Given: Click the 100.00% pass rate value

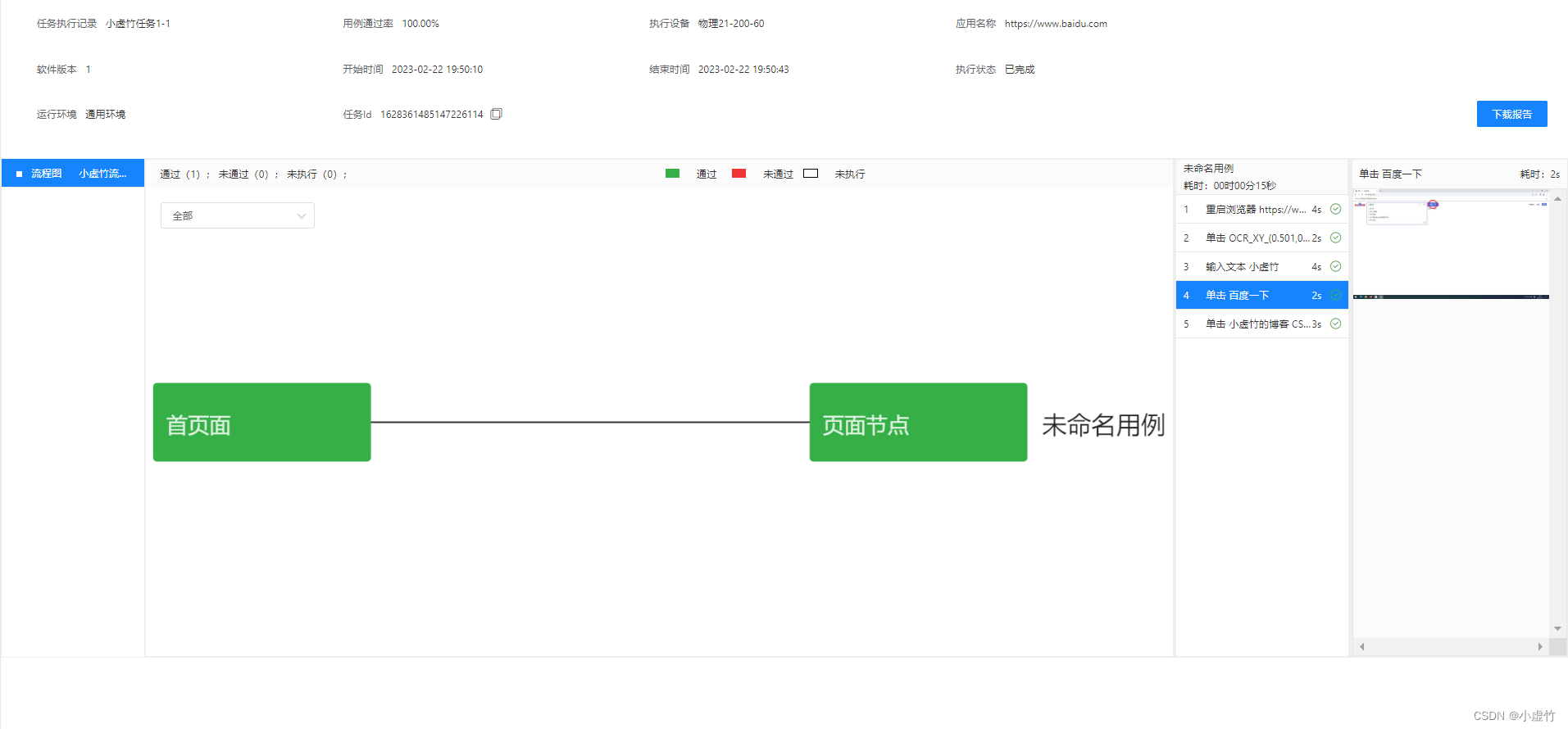Looking at the screenshot, I should pyautogui.click(x=420, y=24).
